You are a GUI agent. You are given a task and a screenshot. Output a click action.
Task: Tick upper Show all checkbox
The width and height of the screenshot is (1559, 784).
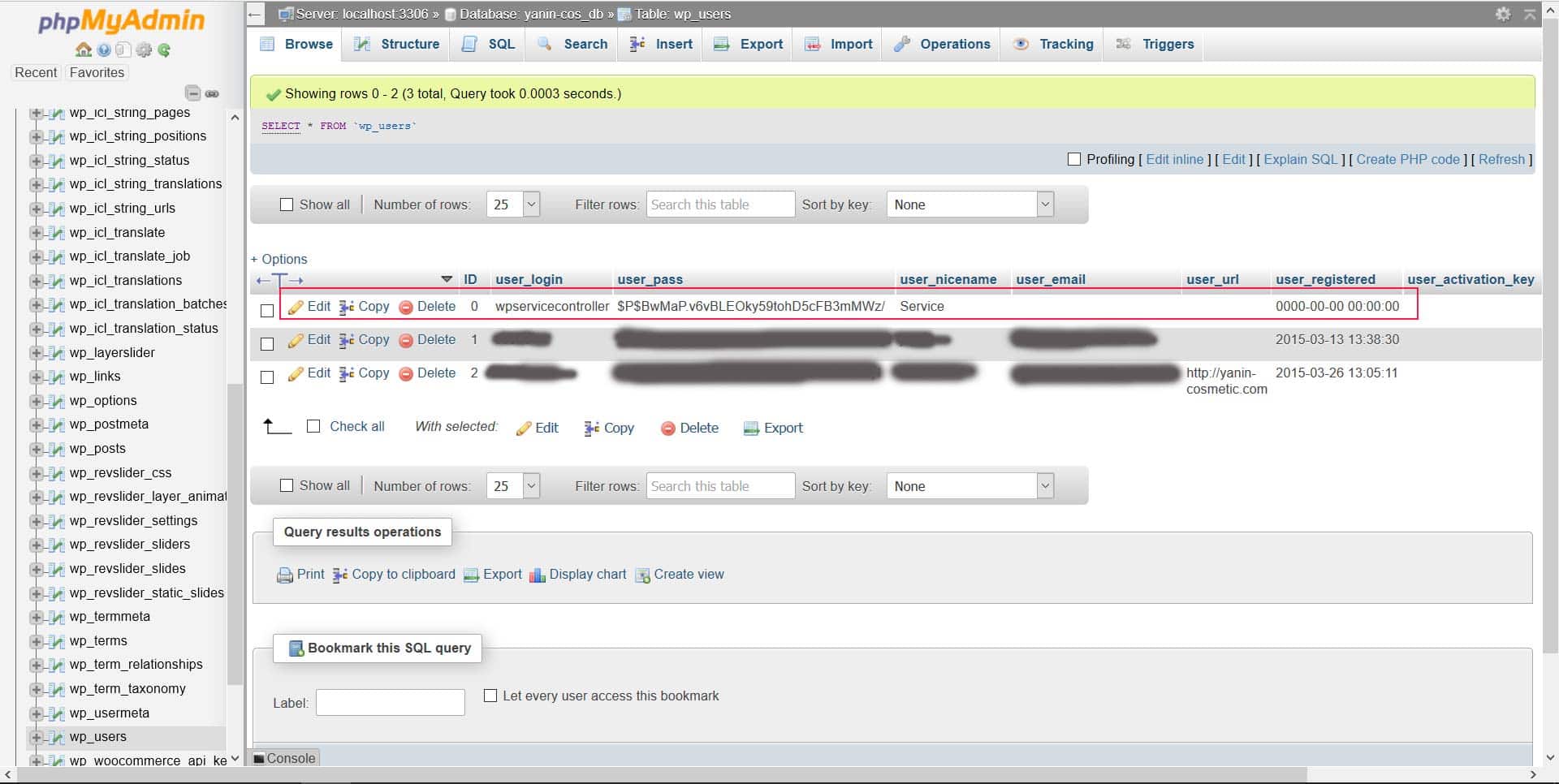(x=287, y=205)
